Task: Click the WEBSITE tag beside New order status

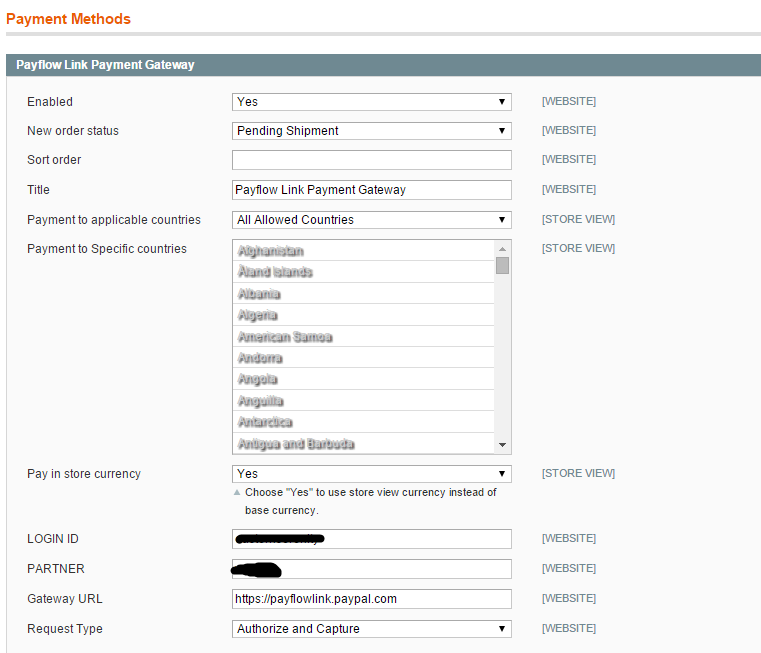Action: pos(569,131)
